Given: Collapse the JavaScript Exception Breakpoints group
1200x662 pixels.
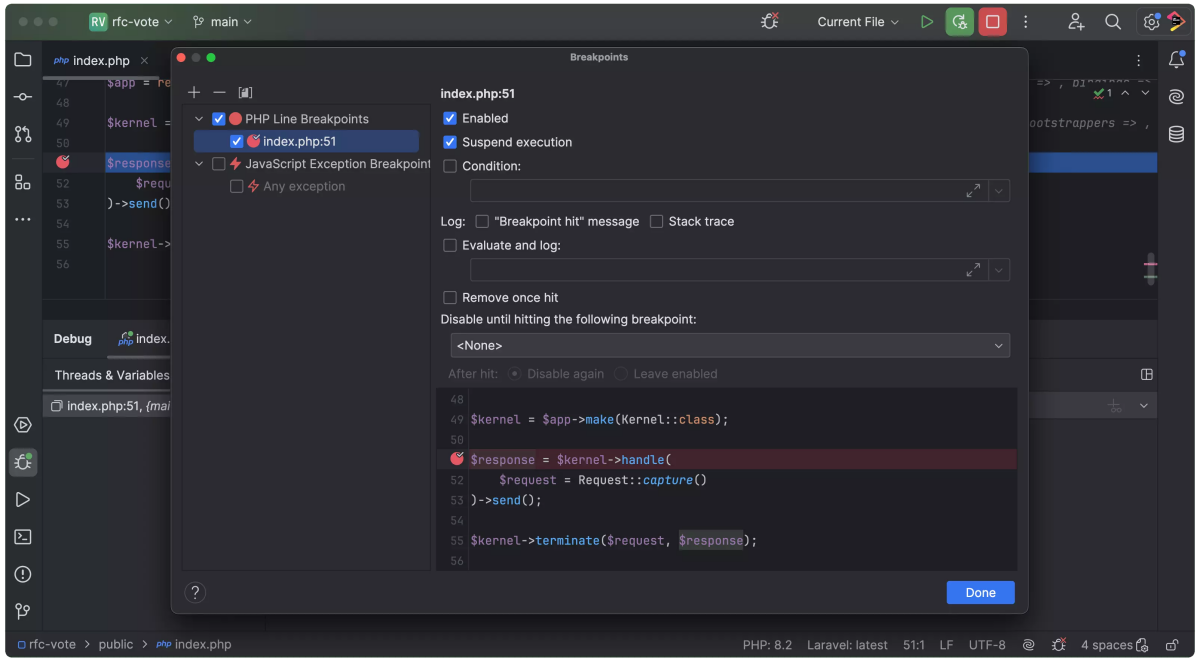Looking at the screenshot, I should 199,164.
